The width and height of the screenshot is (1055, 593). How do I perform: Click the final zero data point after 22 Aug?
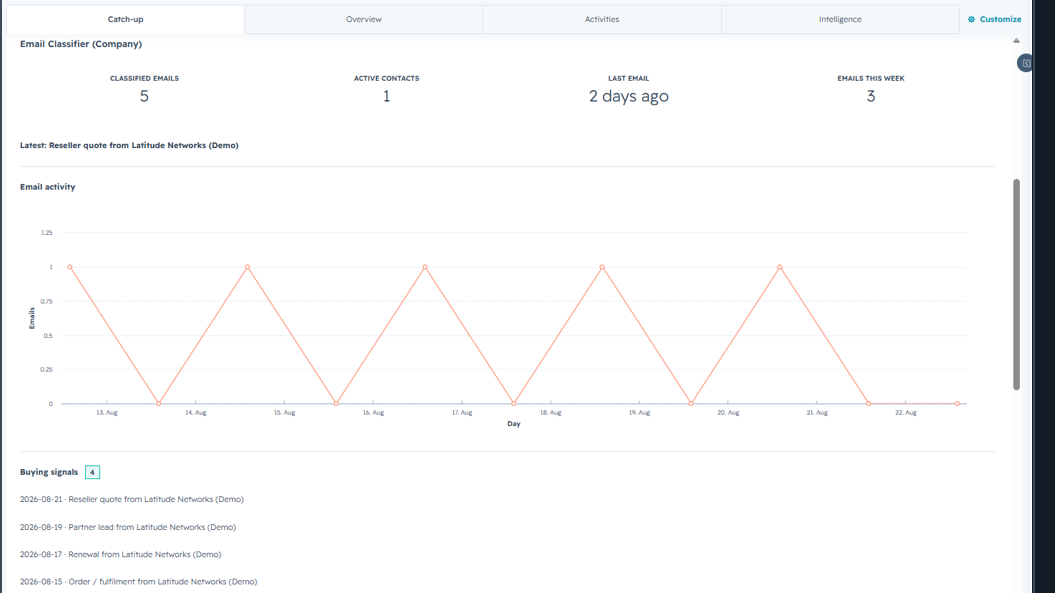957,404
